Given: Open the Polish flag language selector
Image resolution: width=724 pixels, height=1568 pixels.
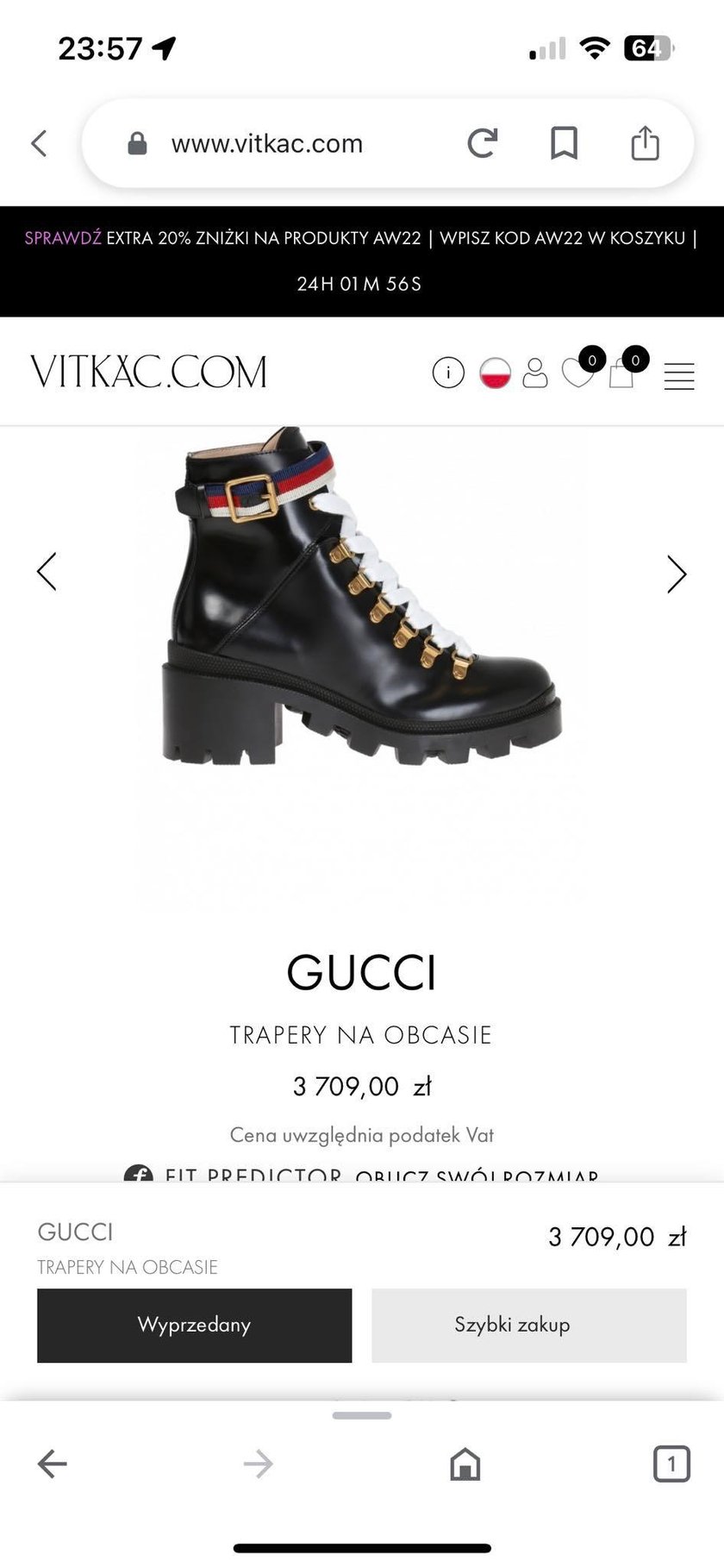Looking at the screenshot, I should pos(495,373).
